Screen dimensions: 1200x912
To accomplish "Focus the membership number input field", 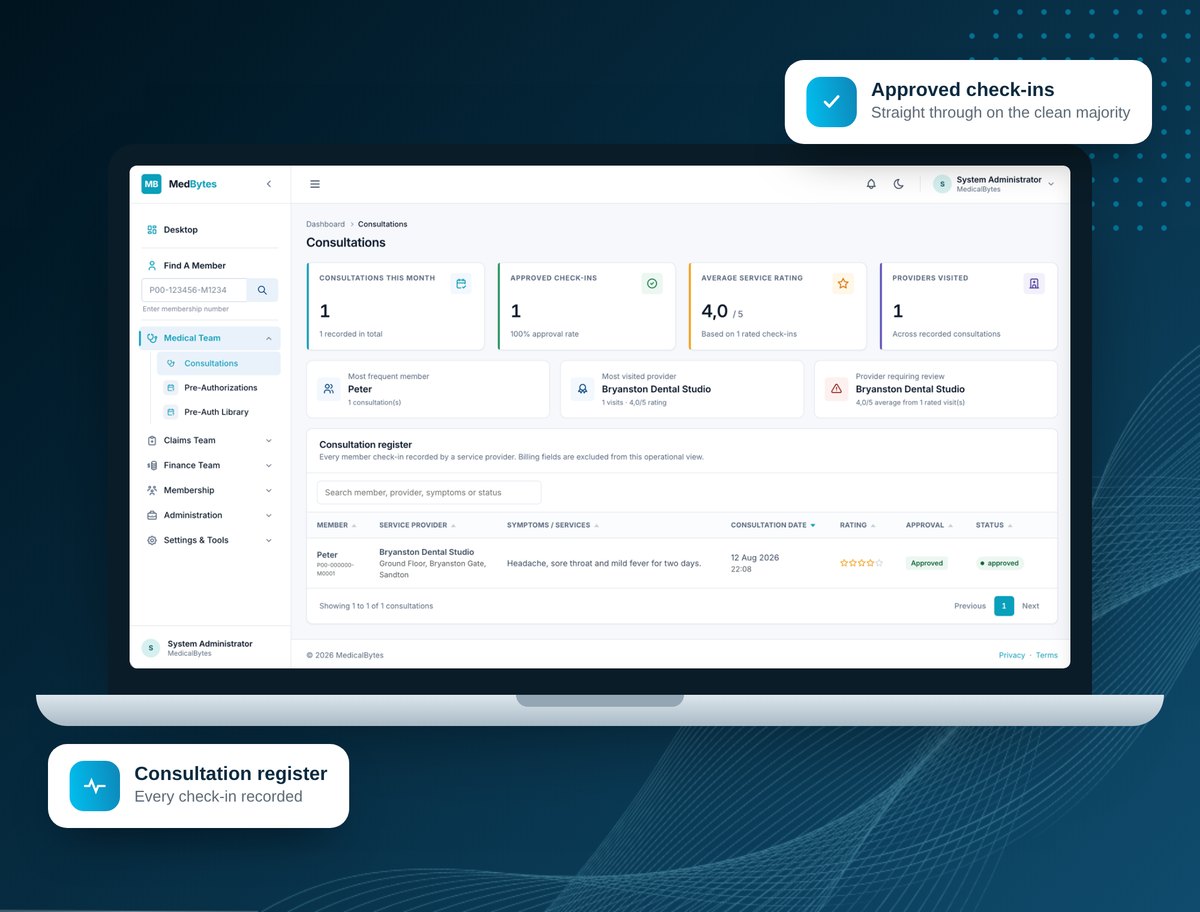I will point(194,290).
